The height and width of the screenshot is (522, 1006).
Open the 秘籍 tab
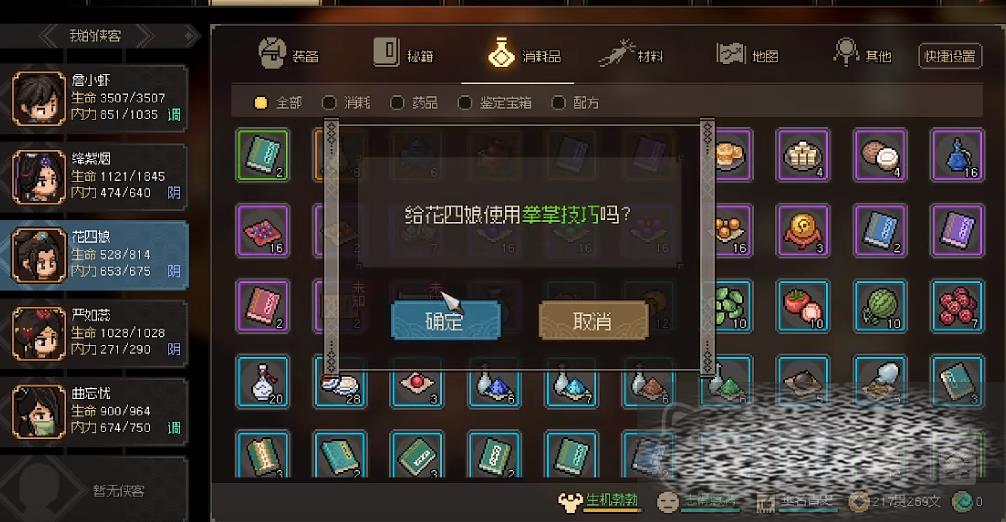404,55
